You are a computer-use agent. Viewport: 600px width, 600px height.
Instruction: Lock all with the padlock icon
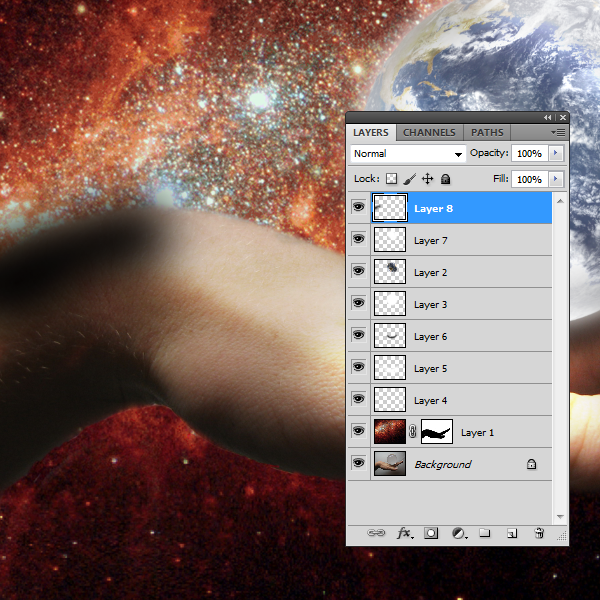(x=445, y=179)
